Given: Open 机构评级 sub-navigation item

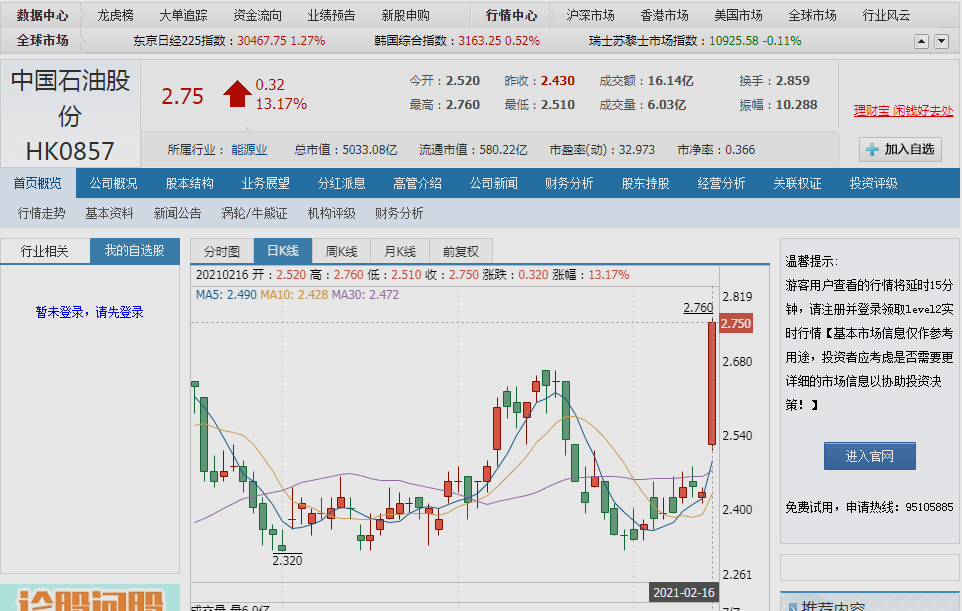Looking at the screenshot, I should pyautogui.click(x=331, y=213).
